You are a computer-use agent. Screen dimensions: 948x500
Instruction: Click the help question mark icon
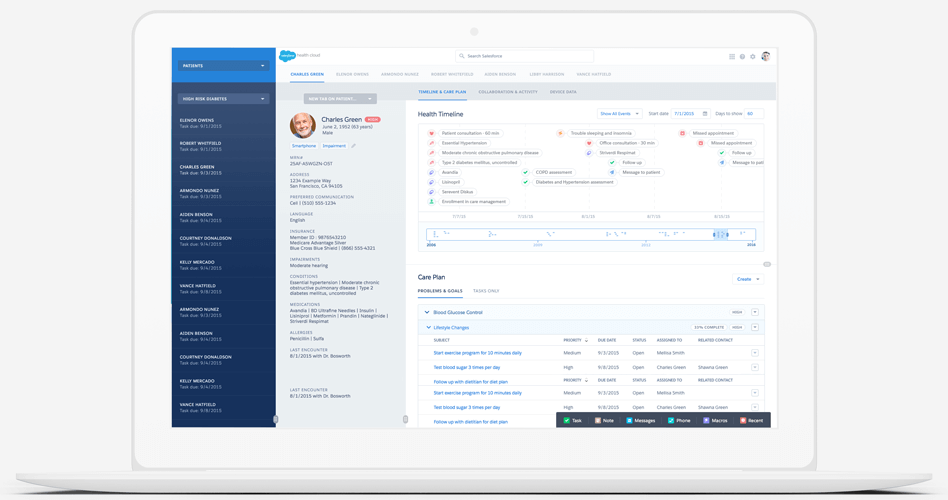click(742, 57)
